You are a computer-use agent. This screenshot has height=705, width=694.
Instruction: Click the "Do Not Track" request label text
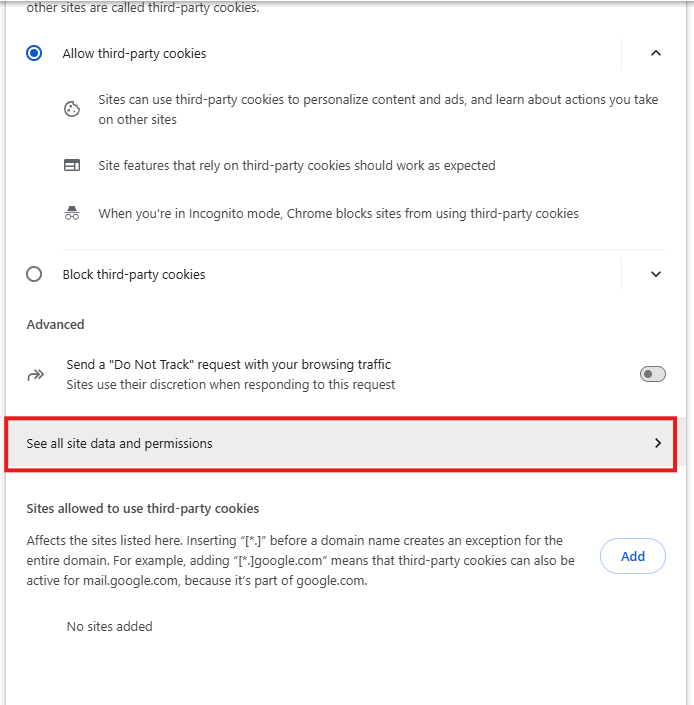point(228,365)
